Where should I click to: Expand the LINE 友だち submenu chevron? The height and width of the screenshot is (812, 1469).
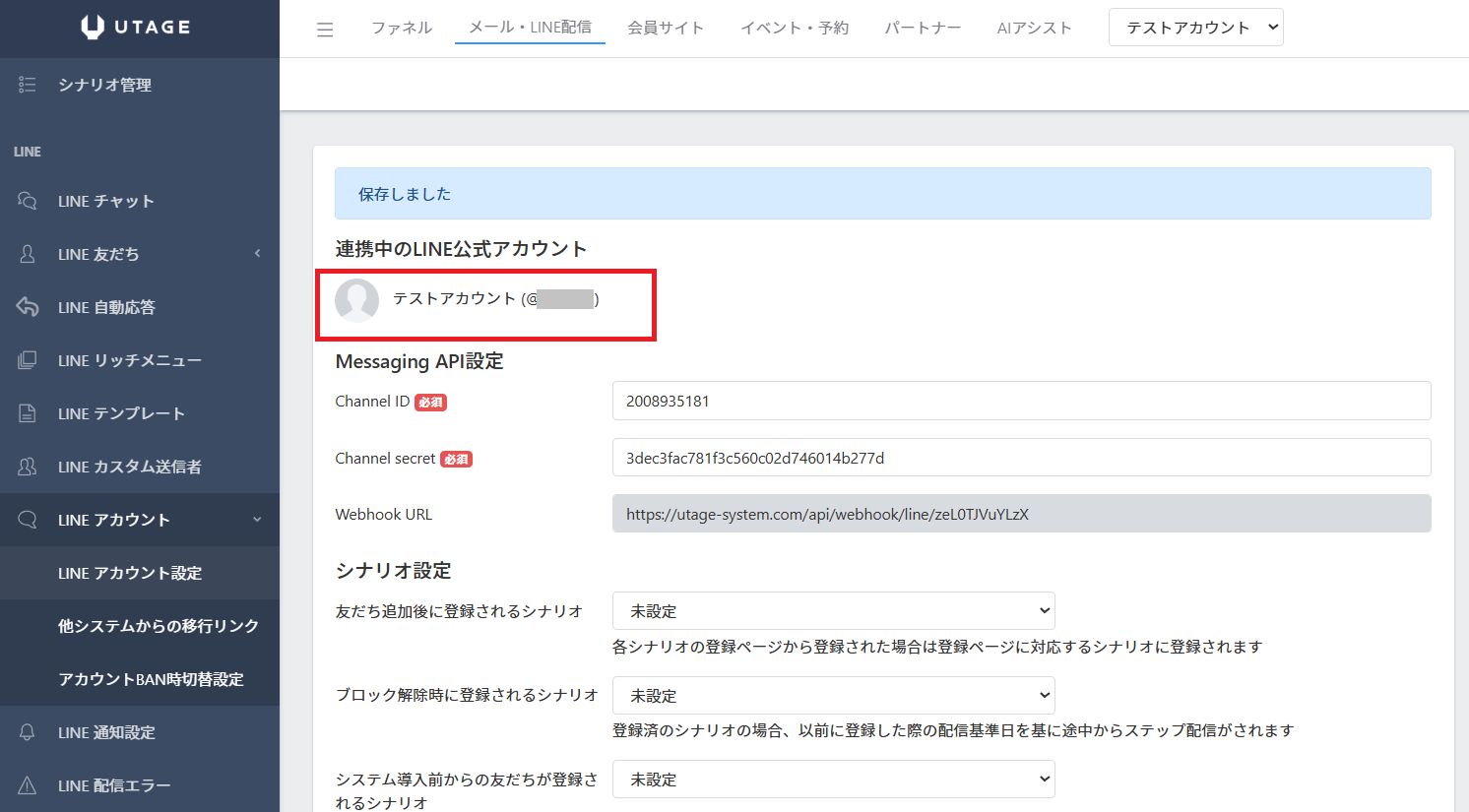pyautogui.click(x=257, y=254)
